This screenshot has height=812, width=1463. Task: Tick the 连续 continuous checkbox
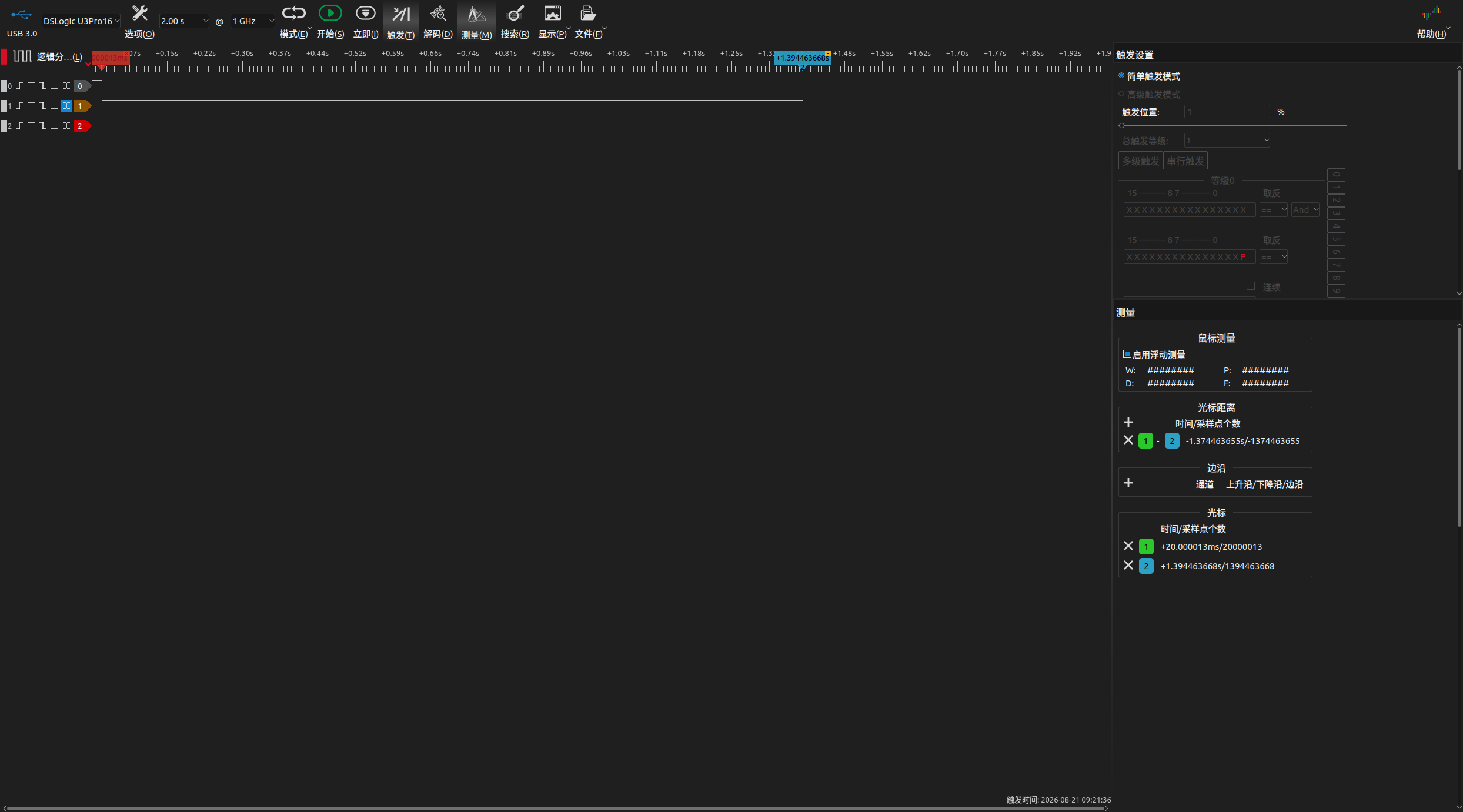click(x=1251, y=286)
